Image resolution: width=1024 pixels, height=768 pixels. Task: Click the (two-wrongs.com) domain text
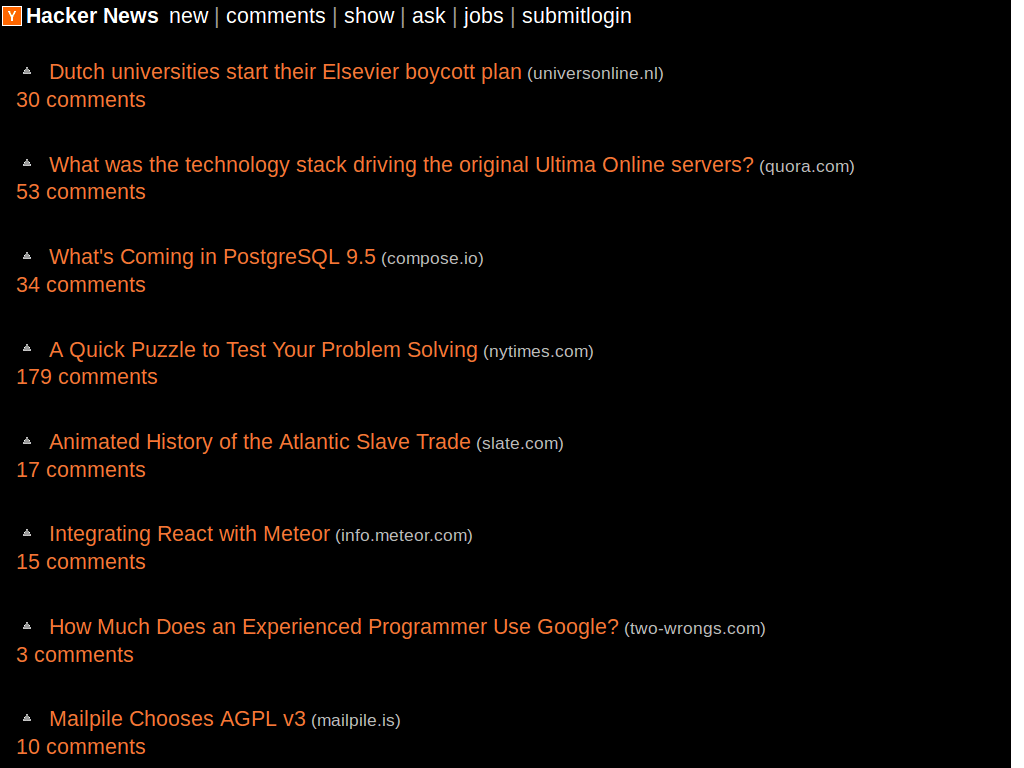(x=695, y=628)
